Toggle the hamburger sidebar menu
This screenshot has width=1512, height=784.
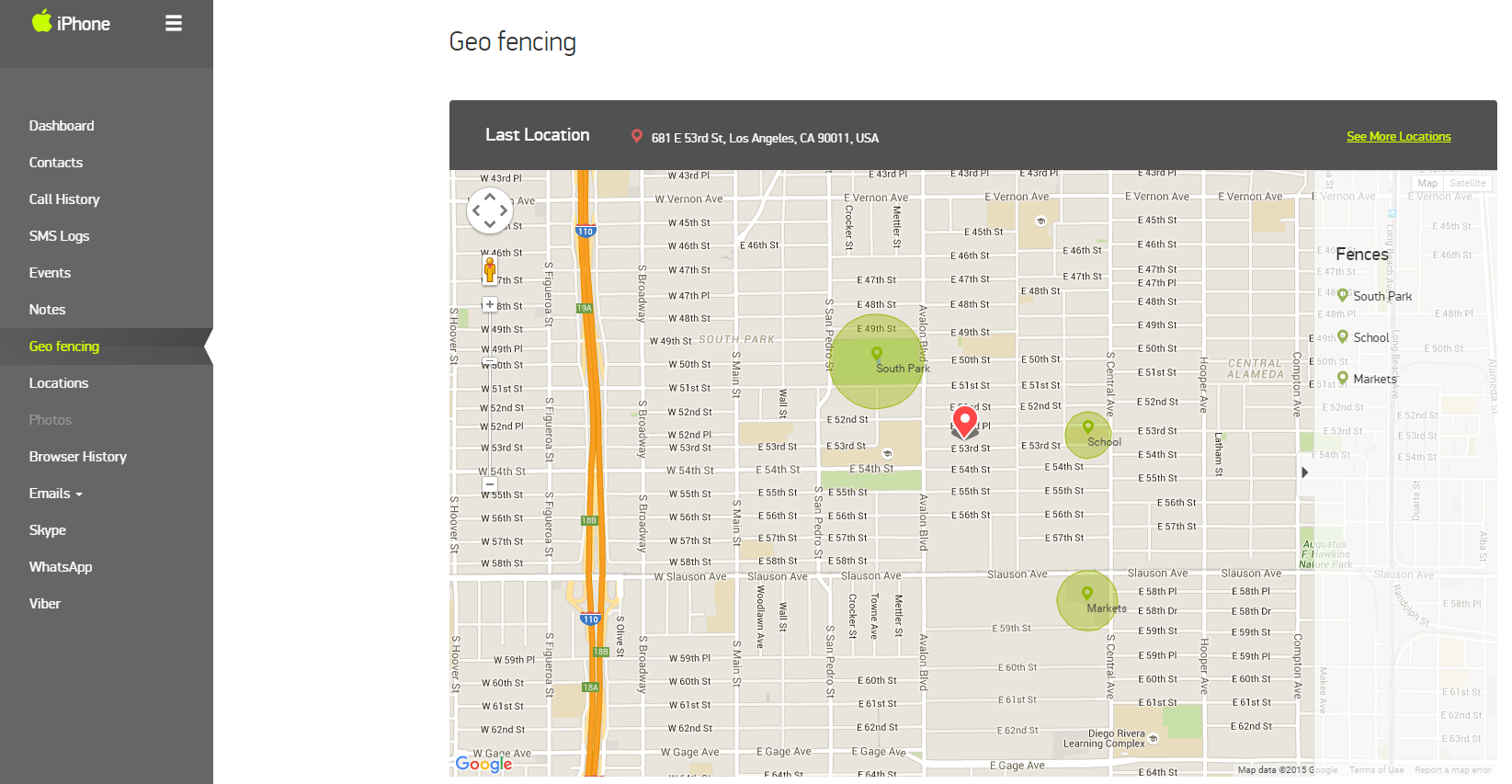[174, 23]
